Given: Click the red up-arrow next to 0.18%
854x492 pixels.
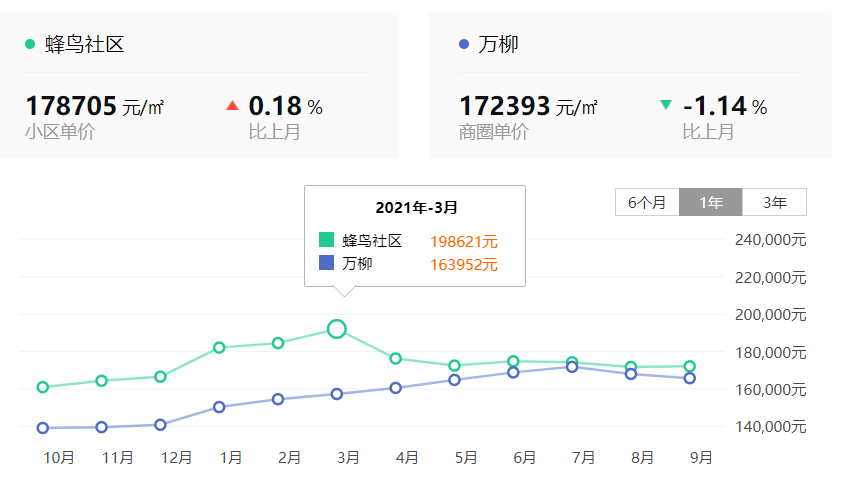Looking at the screenshot, I should click(x=233, y=106).
